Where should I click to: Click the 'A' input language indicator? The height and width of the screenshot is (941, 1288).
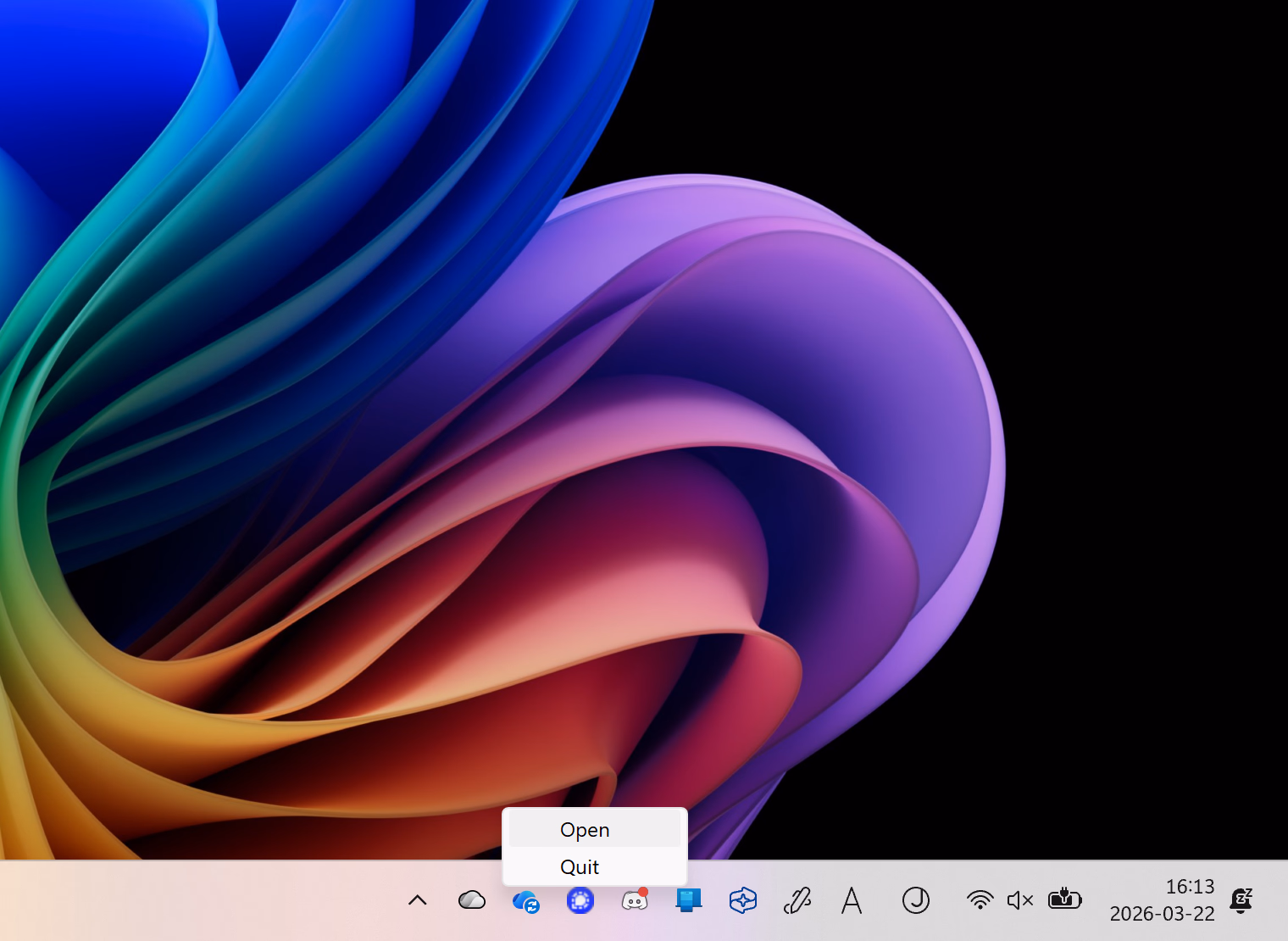[x=852, y=900]
